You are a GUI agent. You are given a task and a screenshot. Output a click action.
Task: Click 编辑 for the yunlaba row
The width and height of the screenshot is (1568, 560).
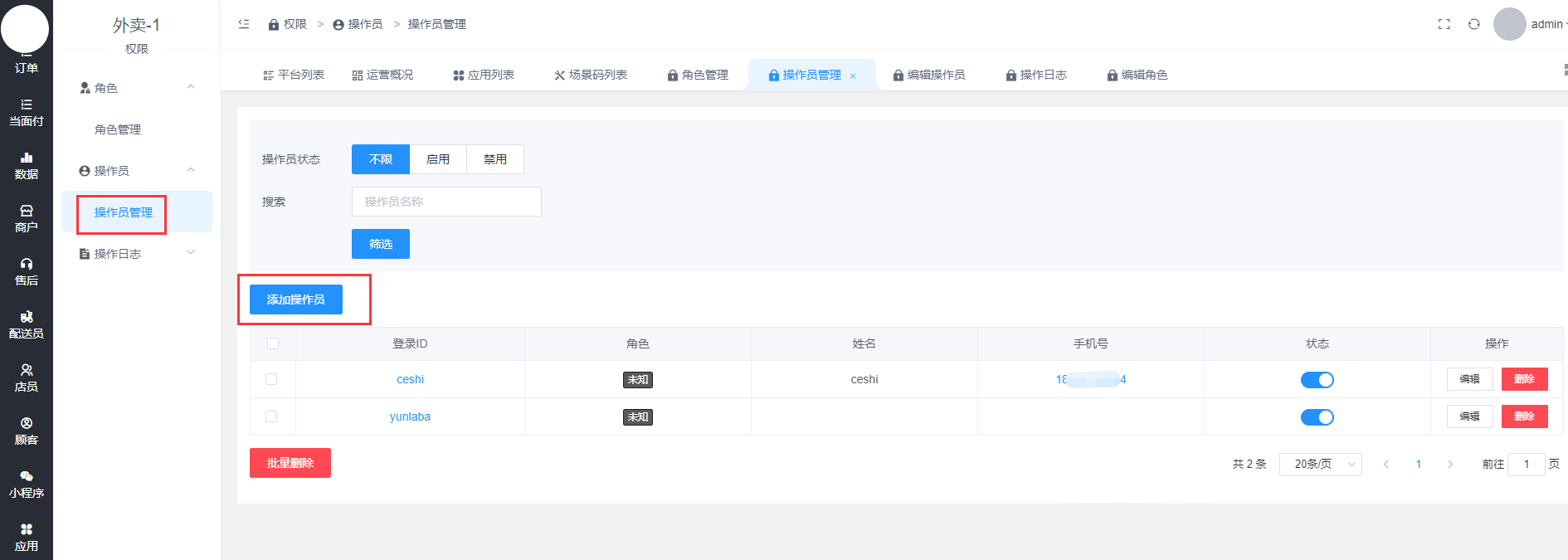coord(1470,416)
